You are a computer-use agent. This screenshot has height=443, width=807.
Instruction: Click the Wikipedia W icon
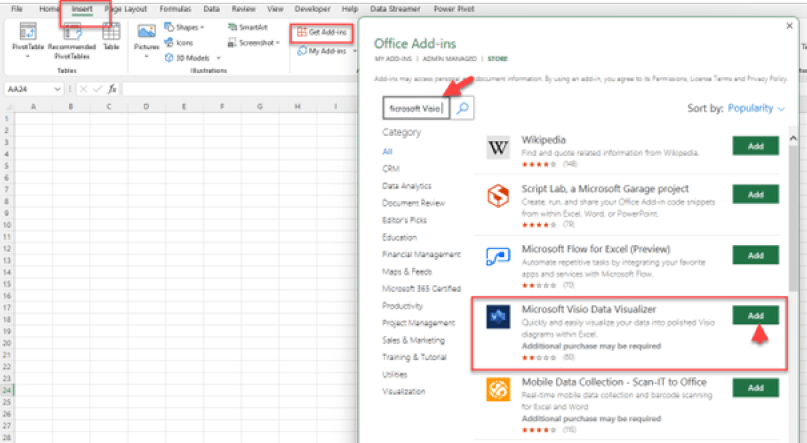coord(498,148)
